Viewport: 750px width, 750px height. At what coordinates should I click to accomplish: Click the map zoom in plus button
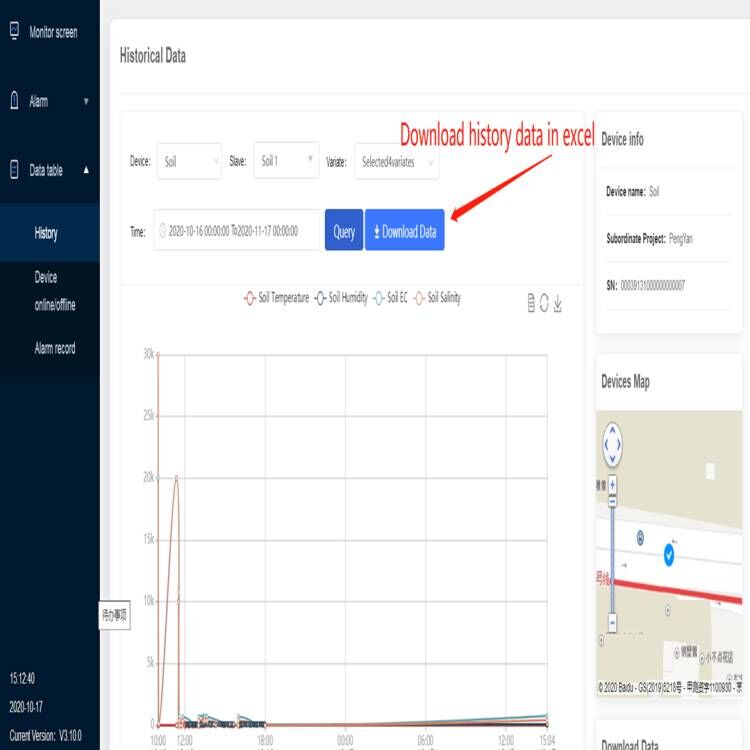(x=612, y=485)
